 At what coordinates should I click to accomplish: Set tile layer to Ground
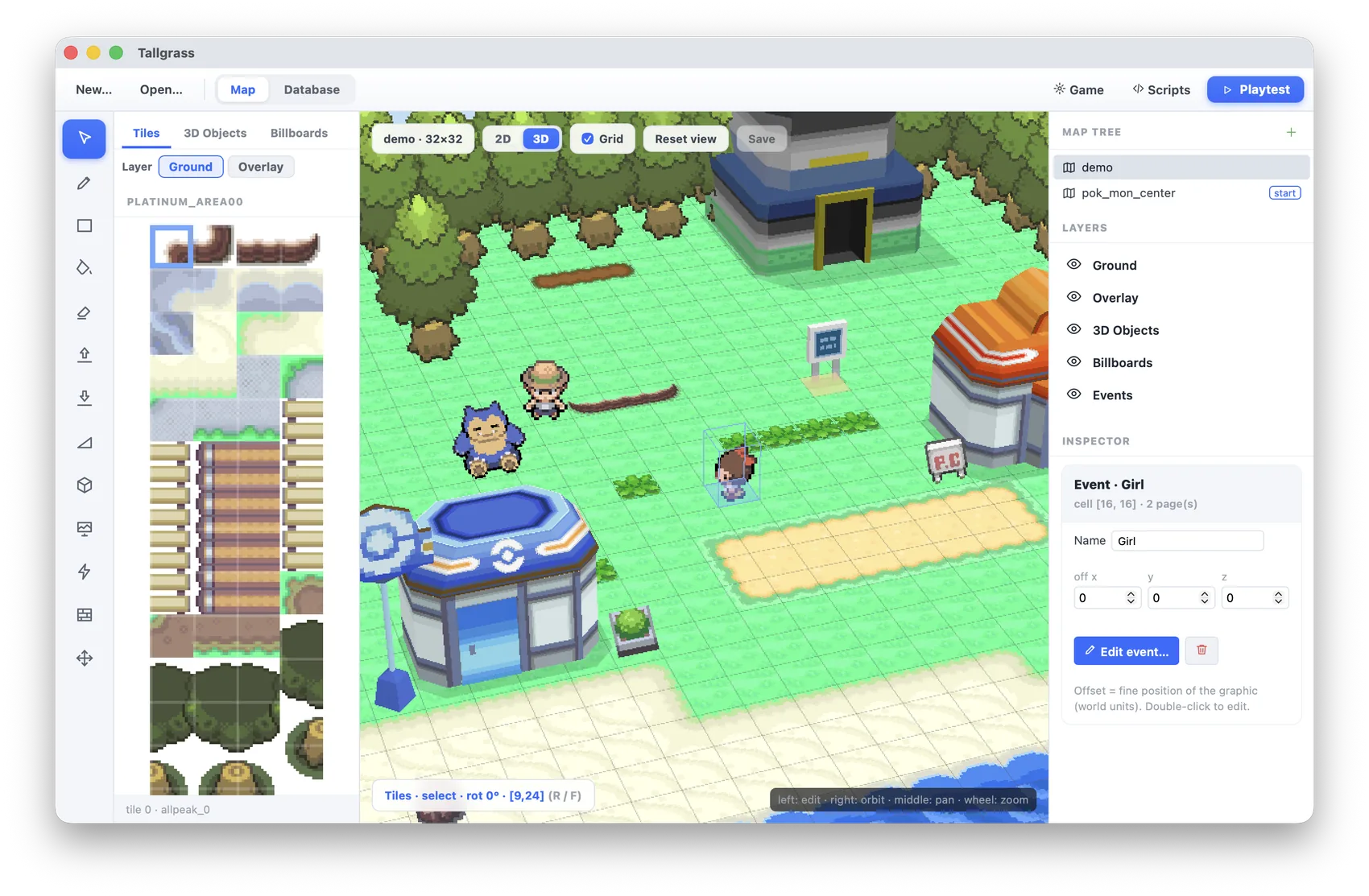pos(191,167)
